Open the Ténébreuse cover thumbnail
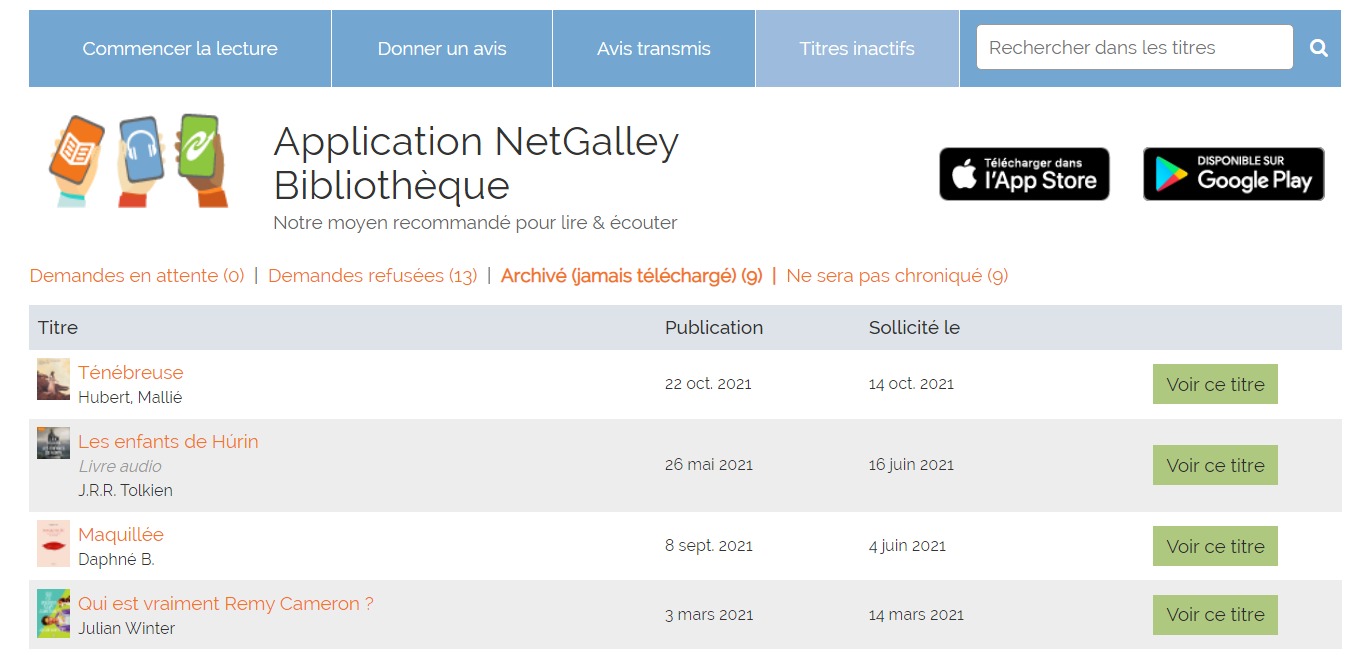 click(54, 379)
